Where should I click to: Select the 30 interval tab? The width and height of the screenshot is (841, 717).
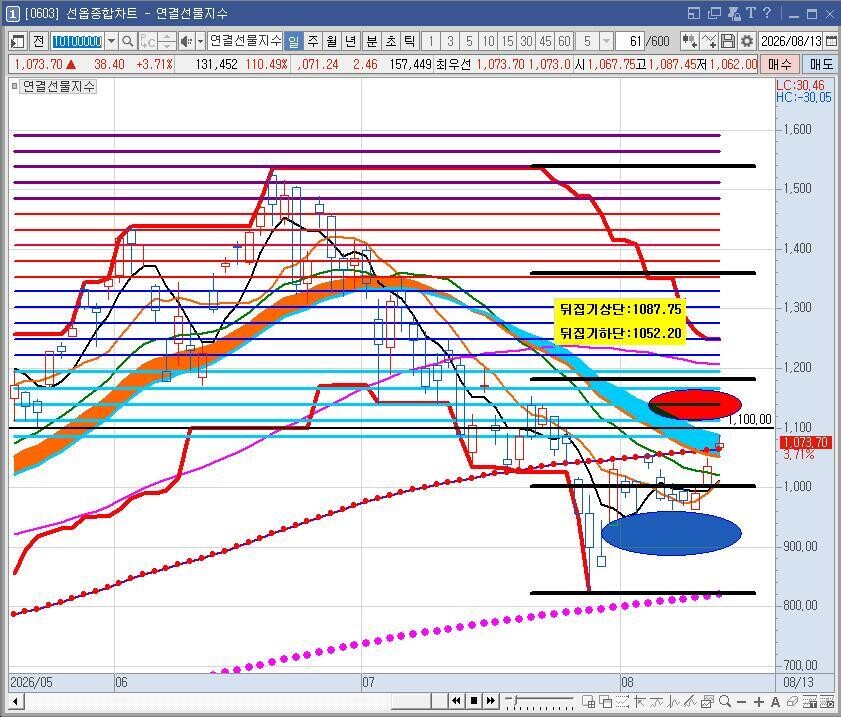(526, 41)
